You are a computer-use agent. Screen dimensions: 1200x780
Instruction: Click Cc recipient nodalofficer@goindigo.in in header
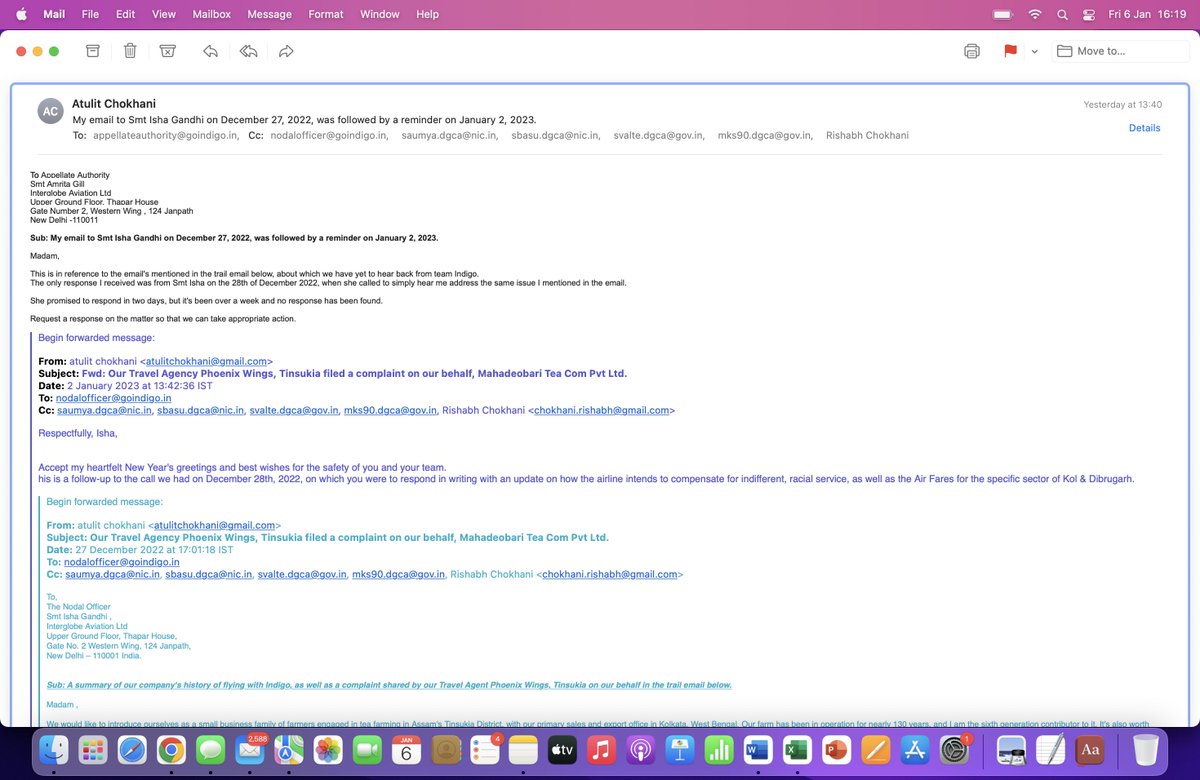pyautogui.click(x=328, y=135)
